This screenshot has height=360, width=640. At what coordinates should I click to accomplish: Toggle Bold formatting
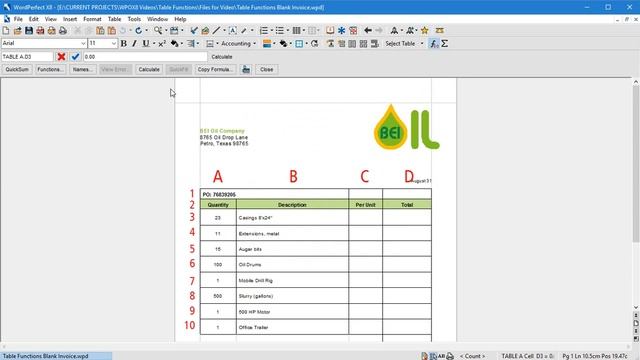pyautogui.click(x=124, y=43)
